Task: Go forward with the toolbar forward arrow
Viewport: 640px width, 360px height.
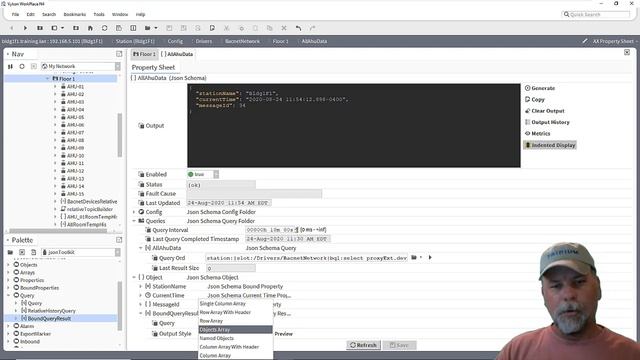Action: click(x=25, y=28)
